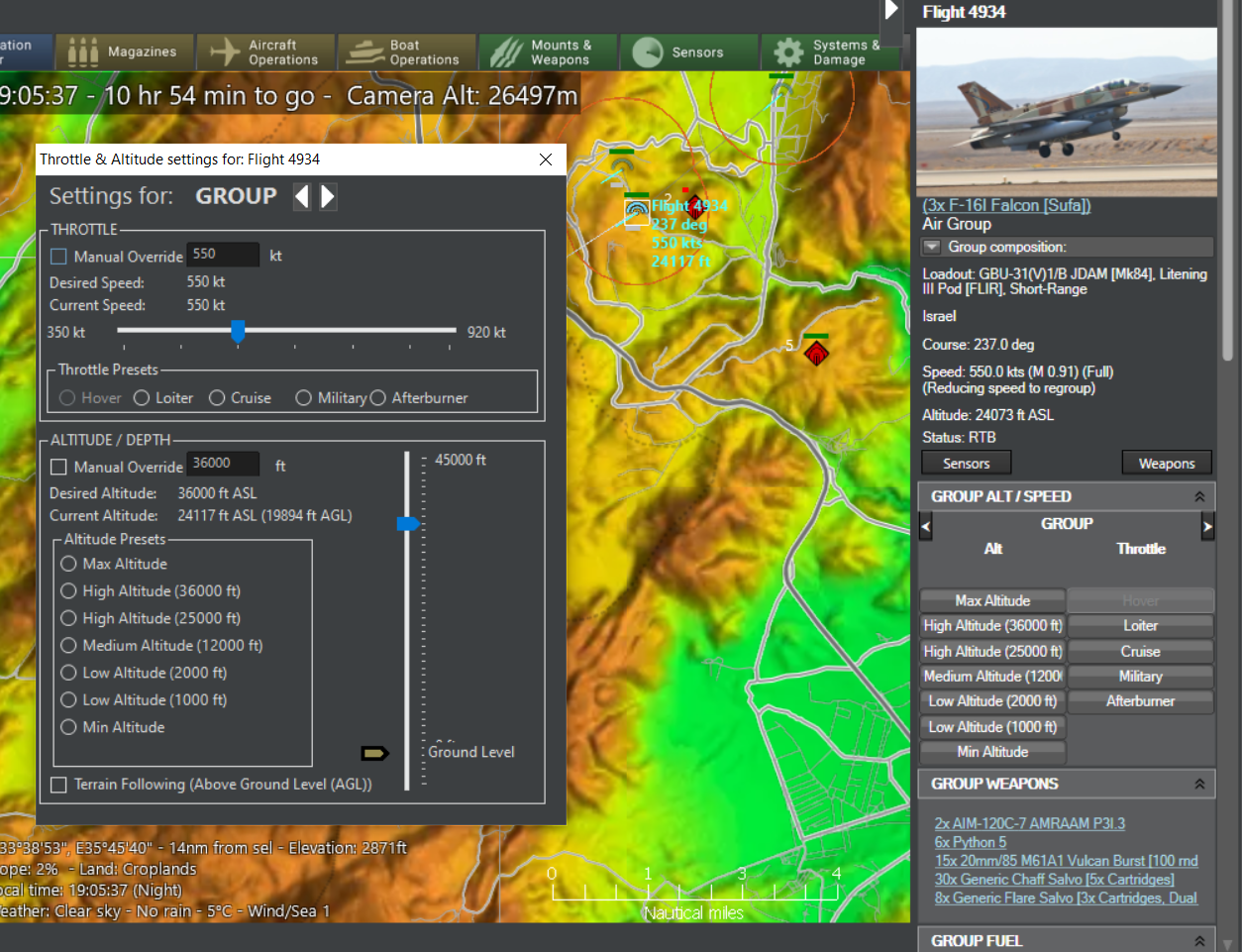Click the previous unit arrow beside GROUP

[x=302, y=196]
